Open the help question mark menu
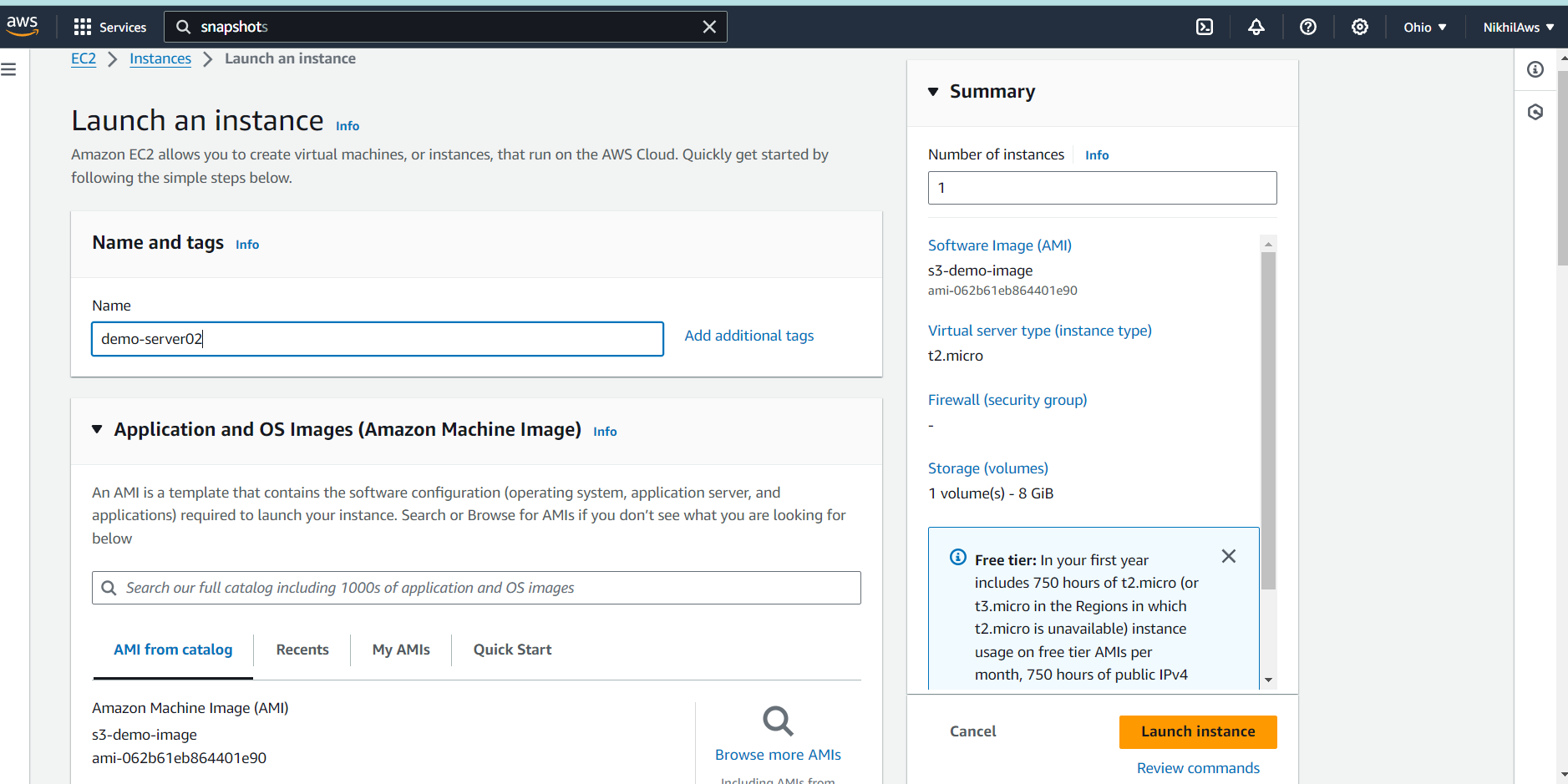 click(x=1308, y=27)
